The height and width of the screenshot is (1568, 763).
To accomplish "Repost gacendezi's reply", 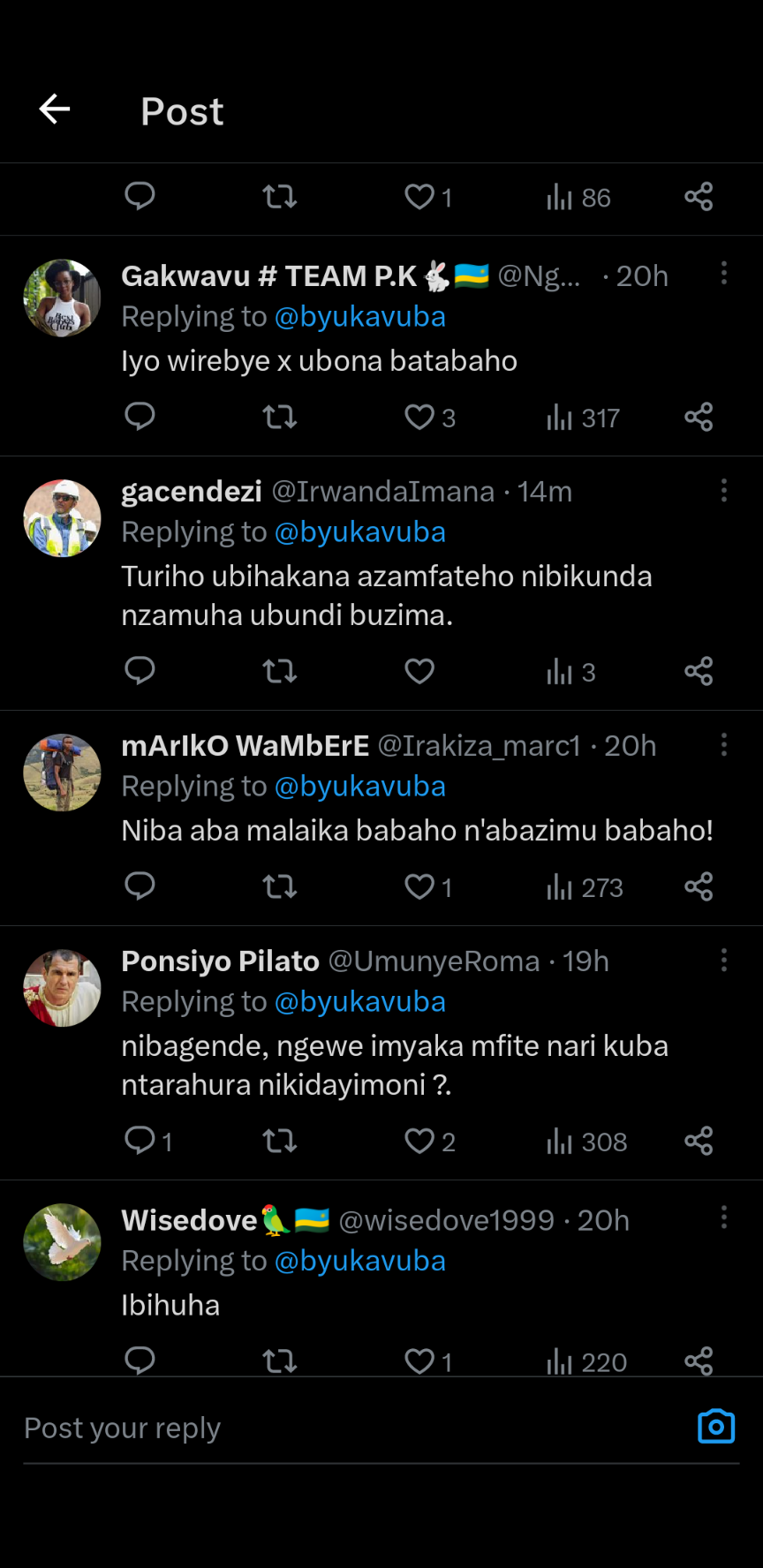I will pyautogui.click(x=280, y=671).
